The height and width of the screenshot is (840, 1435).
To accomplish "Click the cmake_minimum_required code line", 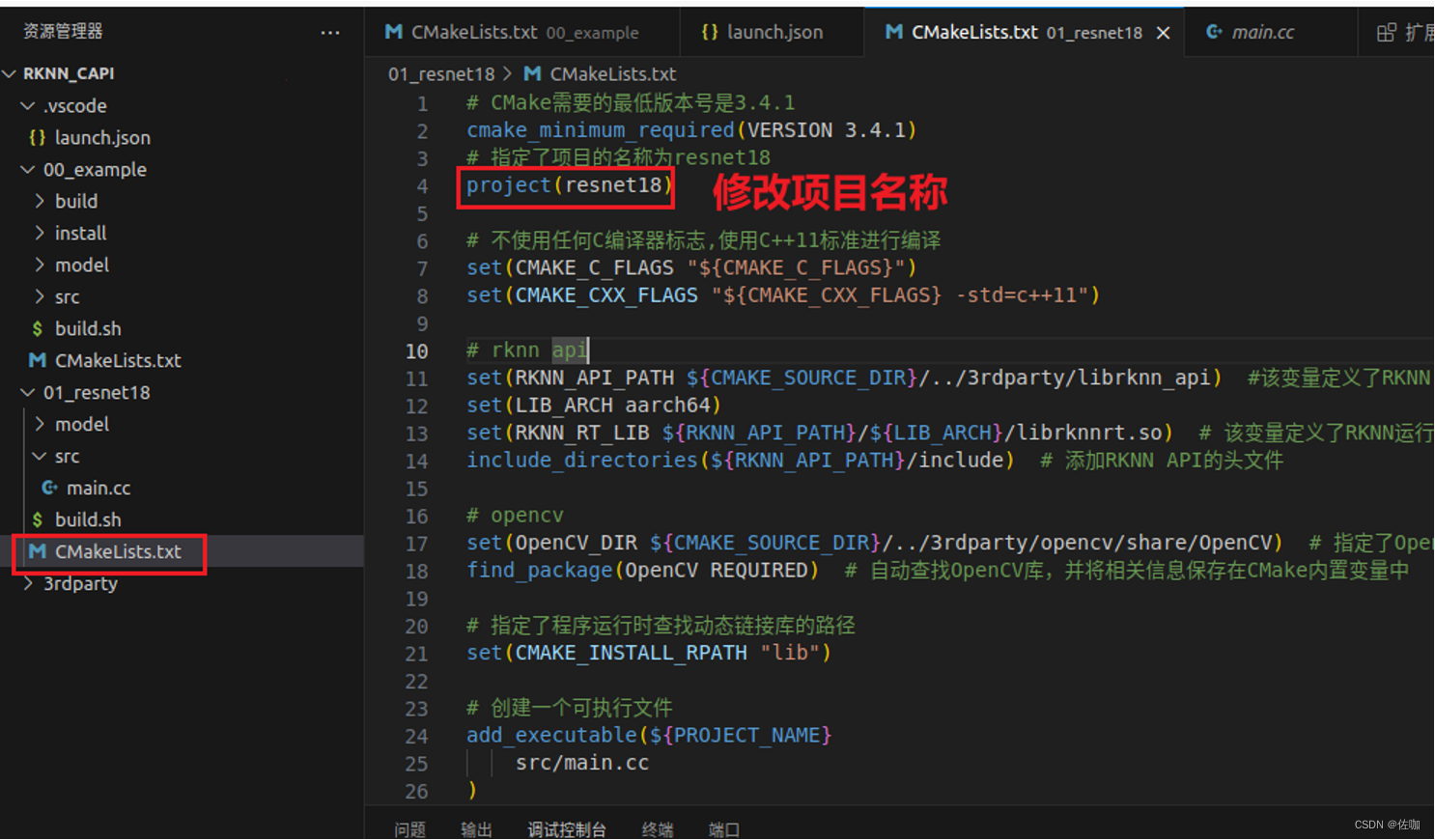I will [691, 130].
